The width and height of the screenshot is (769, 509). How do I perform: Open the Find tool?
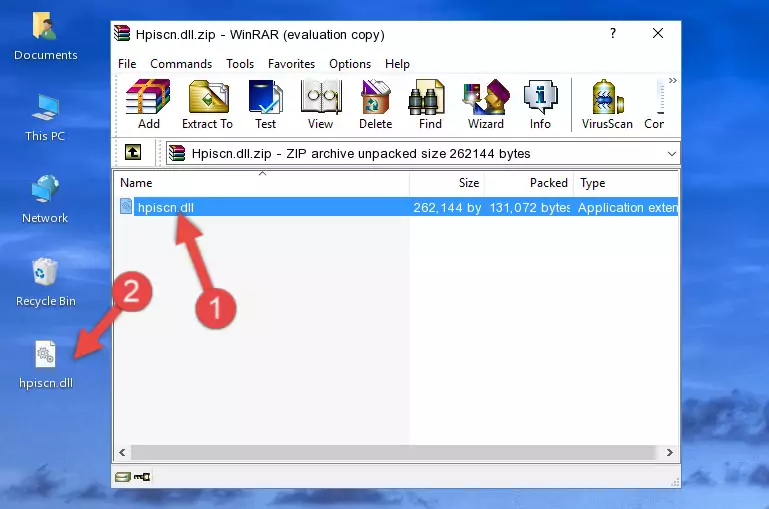pyautogui.click(x=430, y=104)
